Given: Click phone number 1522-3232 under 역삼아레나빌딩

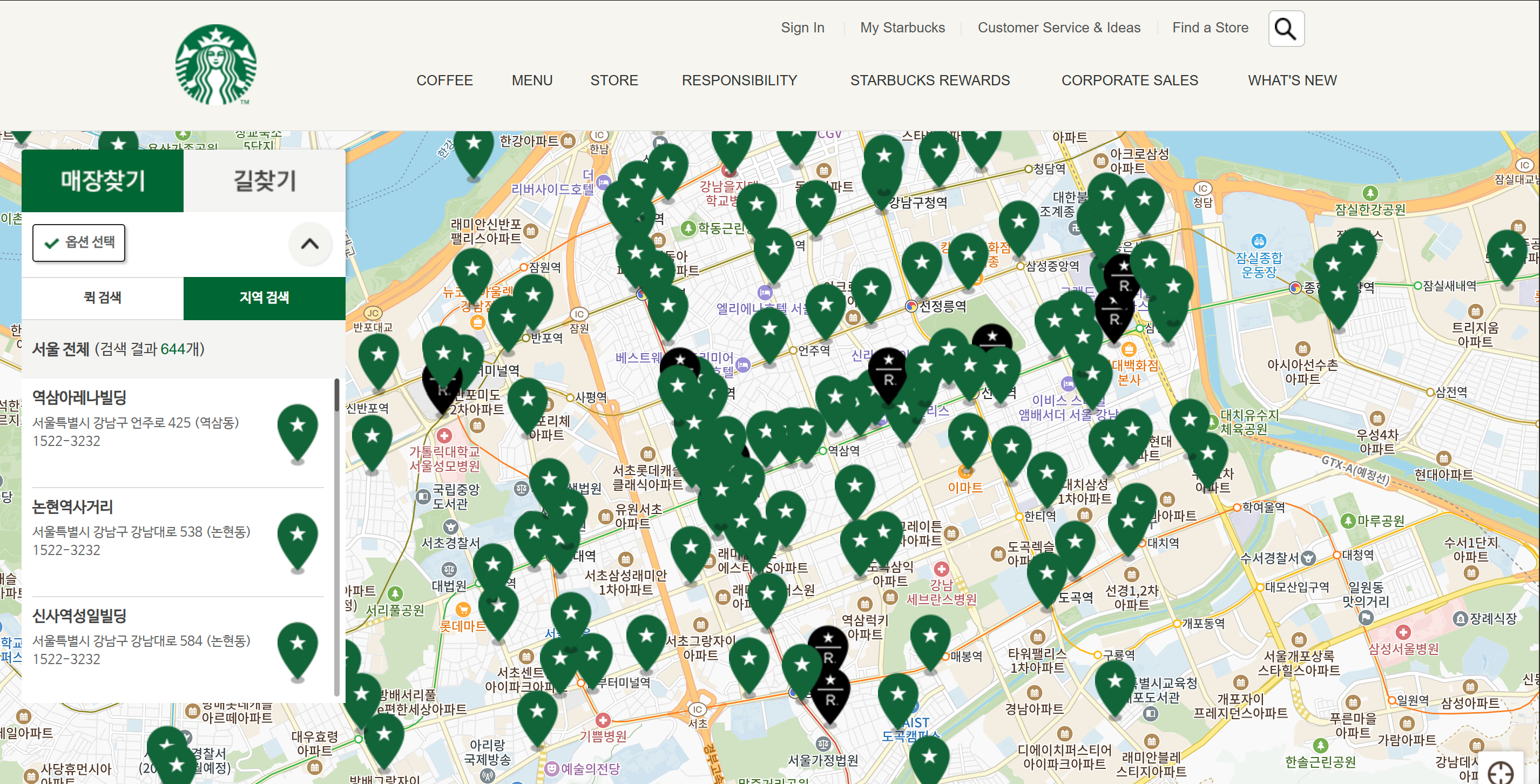Looking at the screenshot, I should 66,441.
